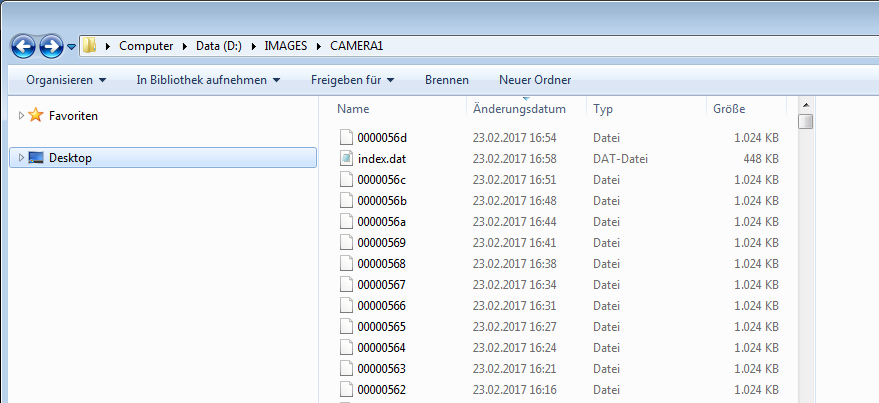Image resolution: width=879 pixels, height=403 pixels.
Task: Click date 23.02.2017 16:54
Action: (x=515, y=138)
